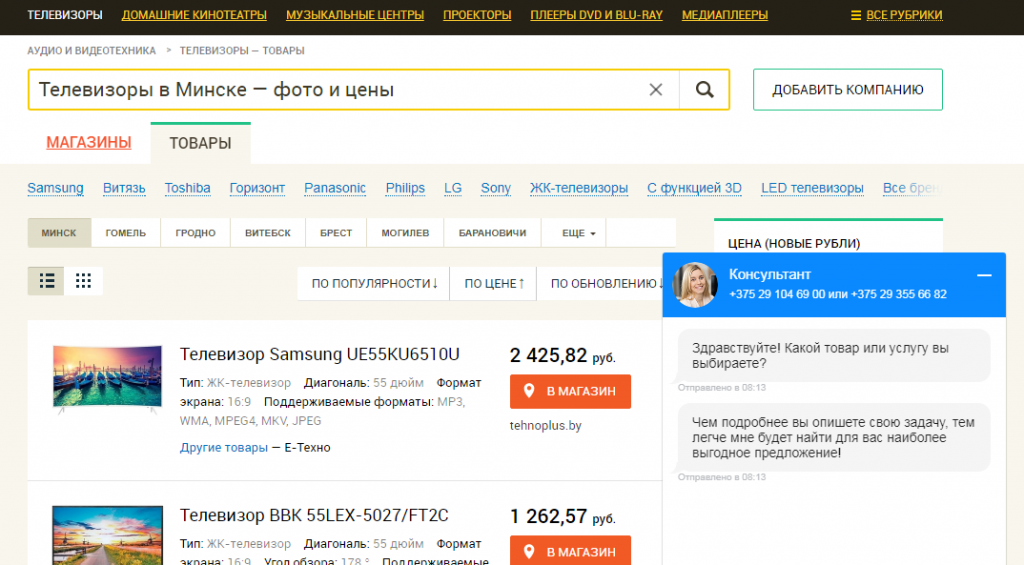Expand the ЕЩЕ cities dropdown
The width and height of the screenshot is (1024, 565).
(578, 233)
